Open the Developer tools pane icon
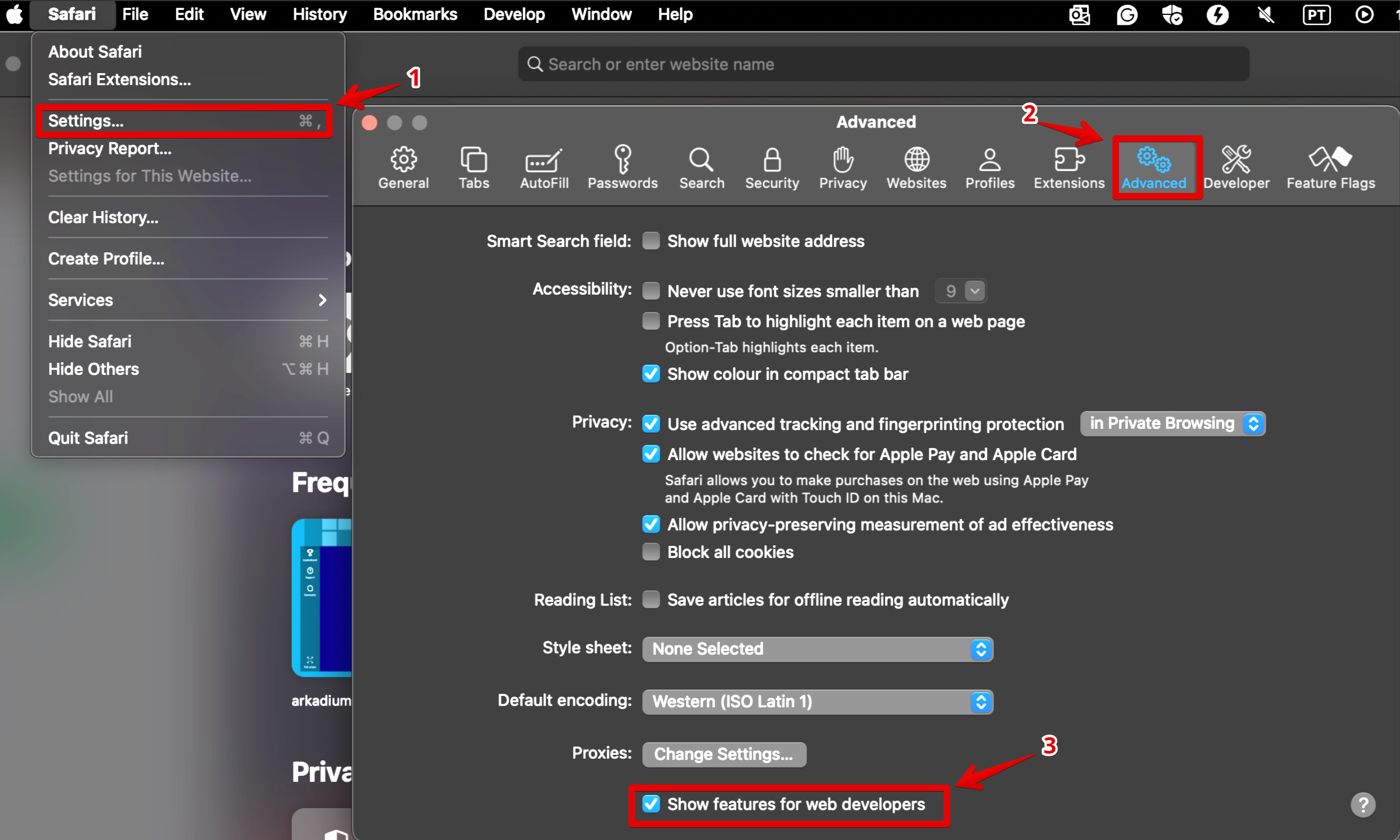 [1236, 168]
